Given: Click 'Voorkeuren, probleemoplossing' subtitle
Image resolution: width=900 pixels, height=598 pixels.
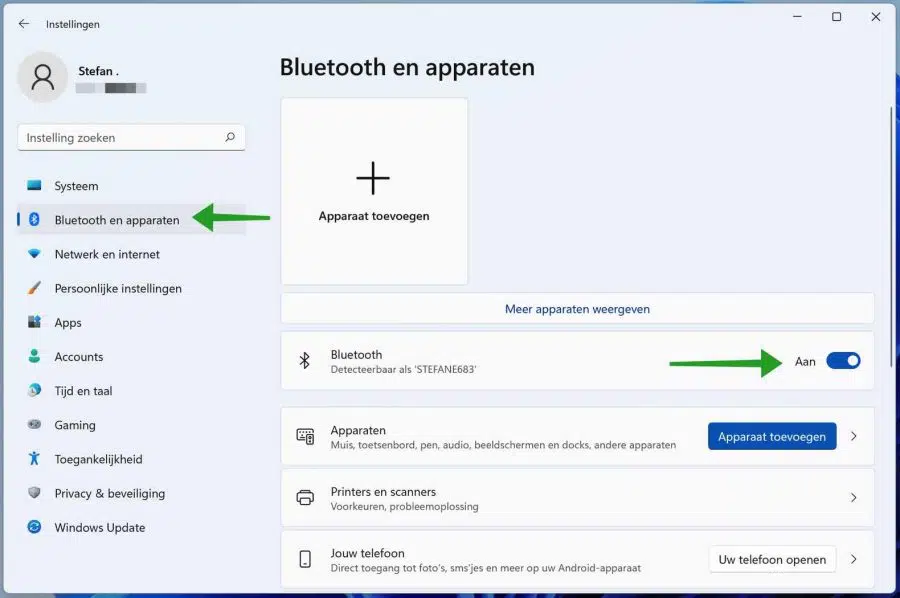Looking at the screenshot, I should pos(404,506).
